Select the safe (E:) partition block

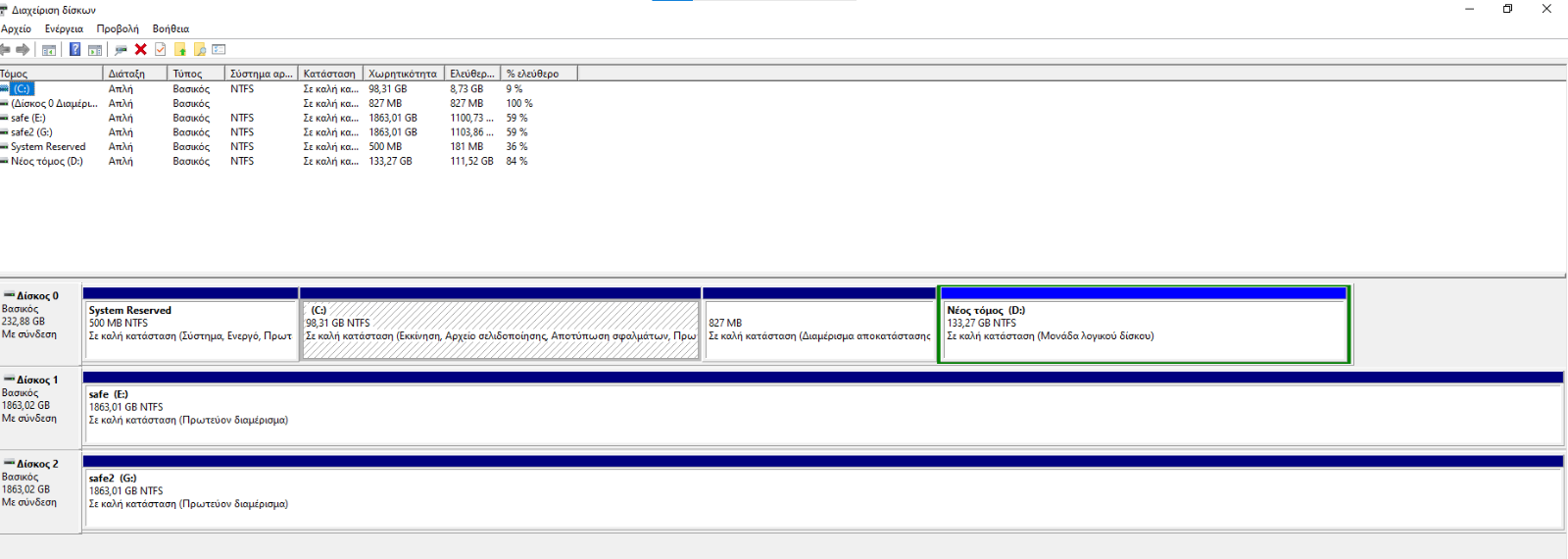coord(823,409)
